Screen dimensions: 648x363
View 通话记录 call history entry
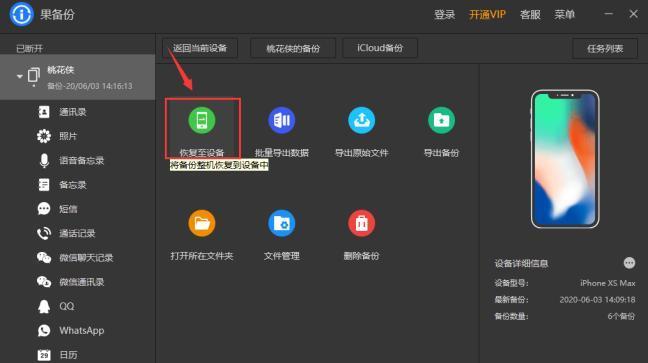coord(78,233)
